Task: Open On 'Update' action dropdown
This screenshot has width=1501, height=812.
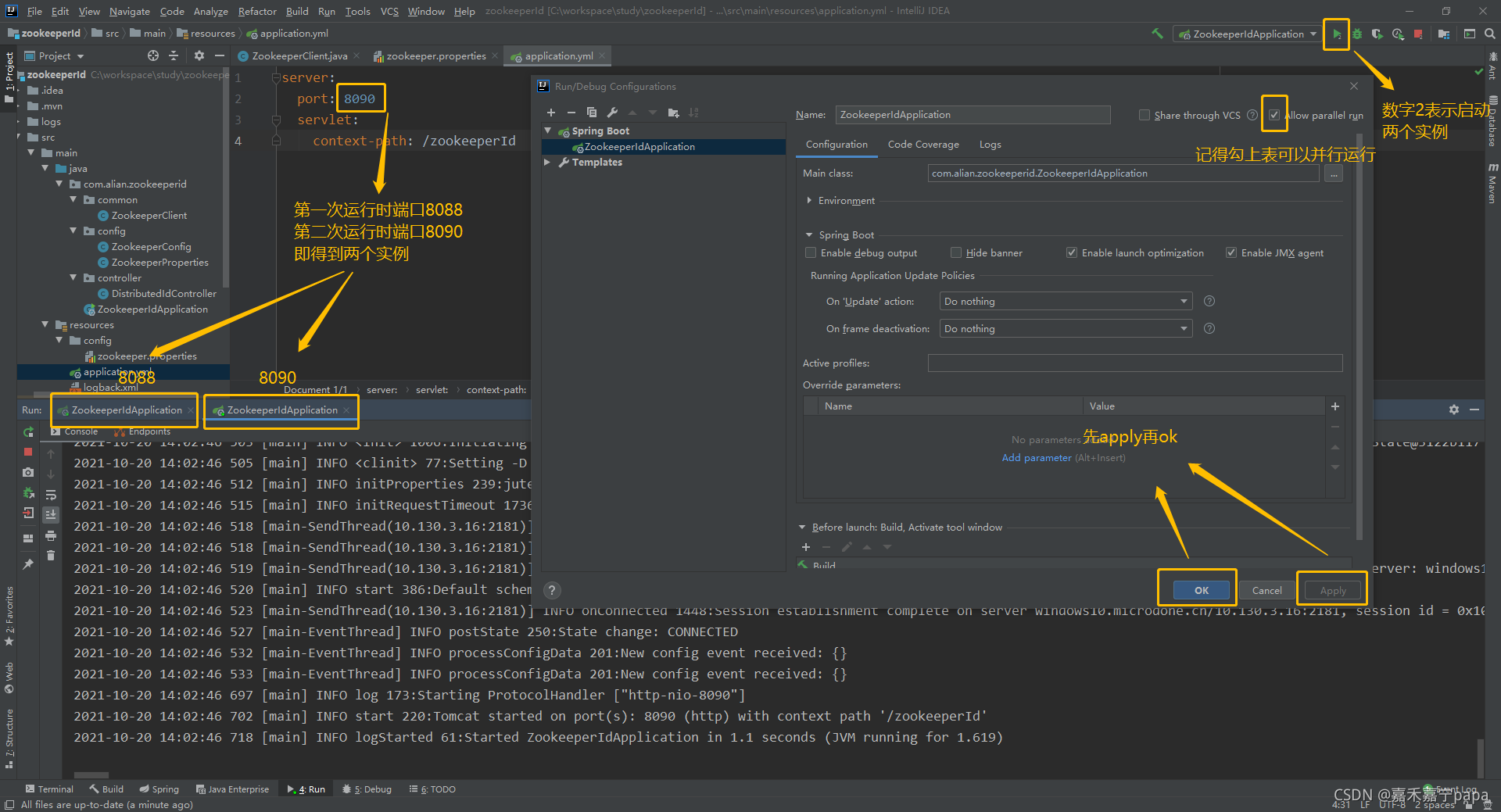Action: pyautogui.click(x=1066, y=302)
